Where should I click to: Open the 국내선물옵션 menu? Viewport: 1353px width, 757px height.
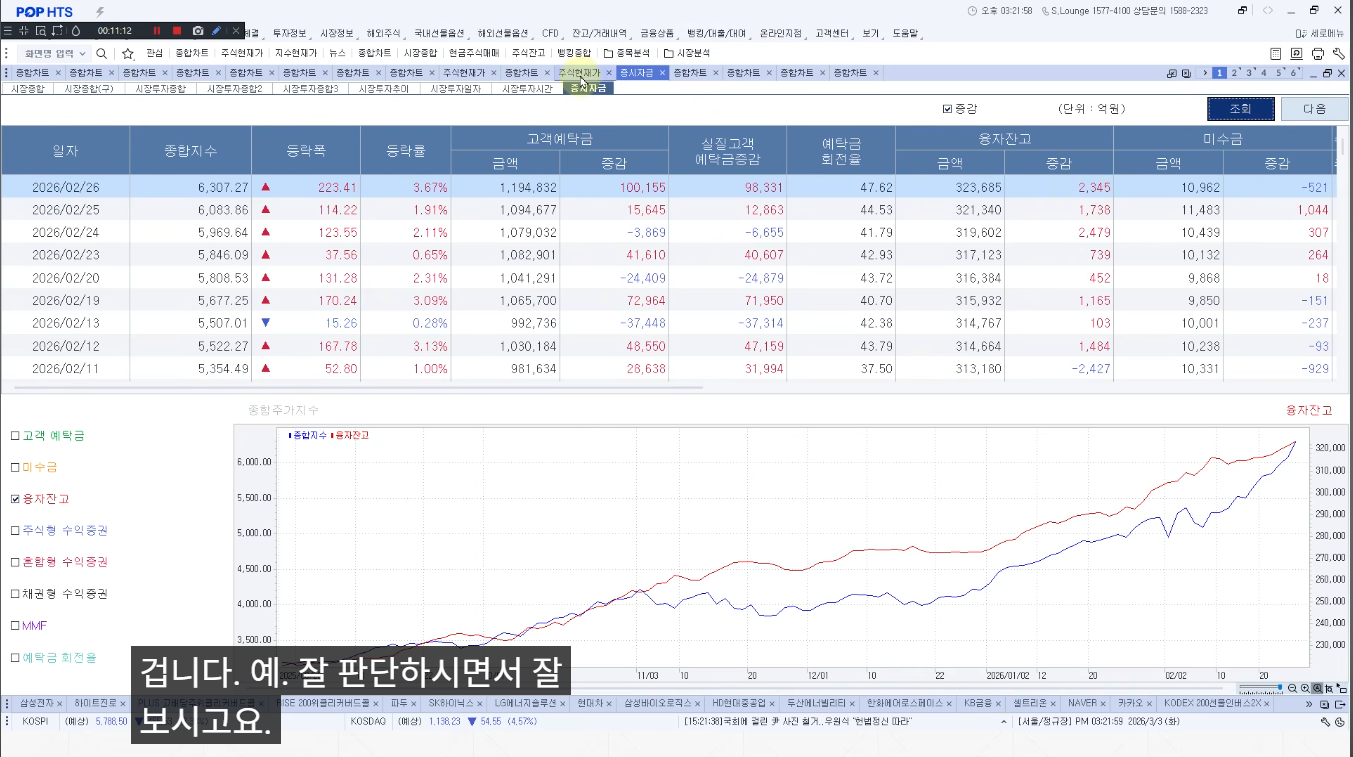(439, 33)
